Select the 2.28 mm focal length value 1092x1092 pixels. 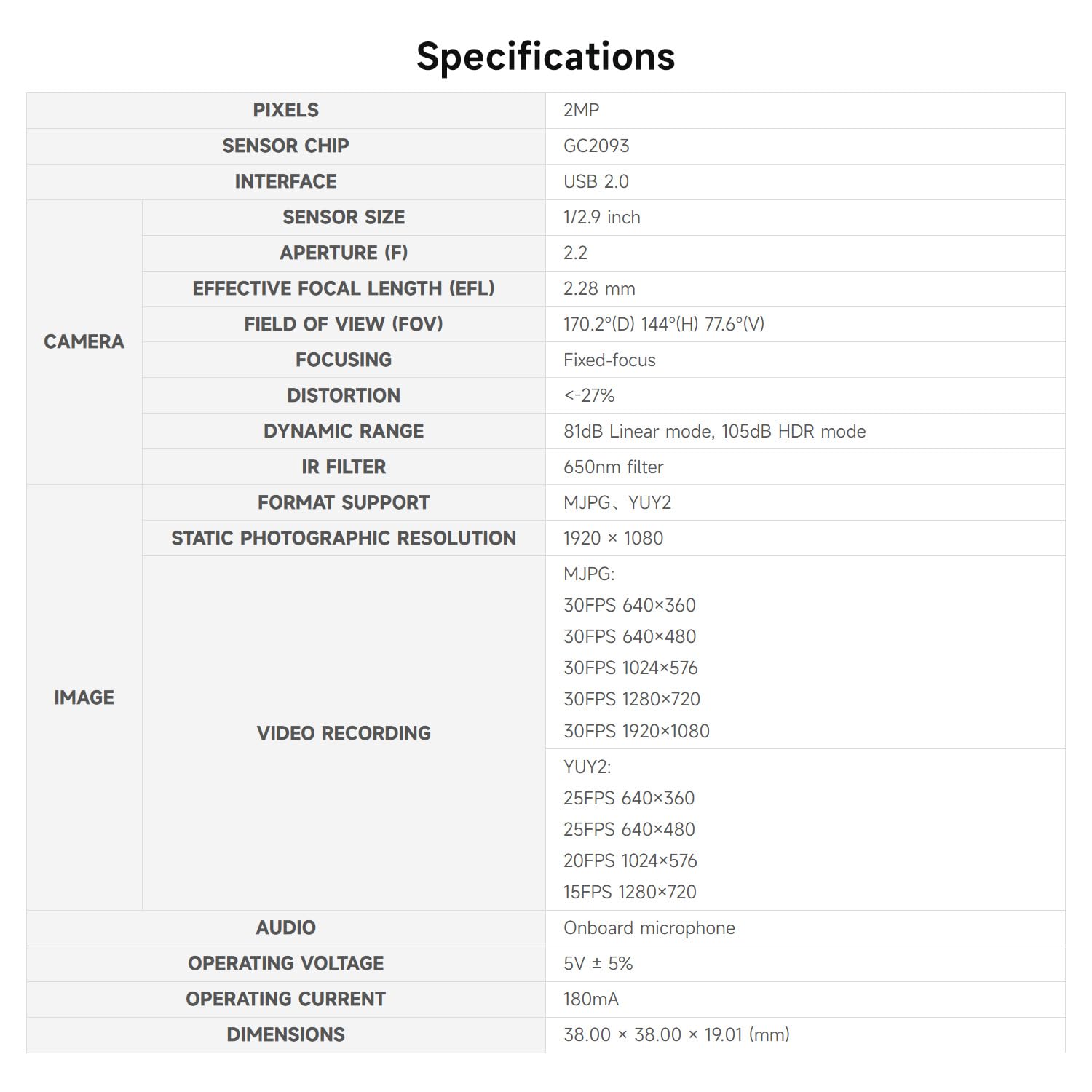[599, 288]
